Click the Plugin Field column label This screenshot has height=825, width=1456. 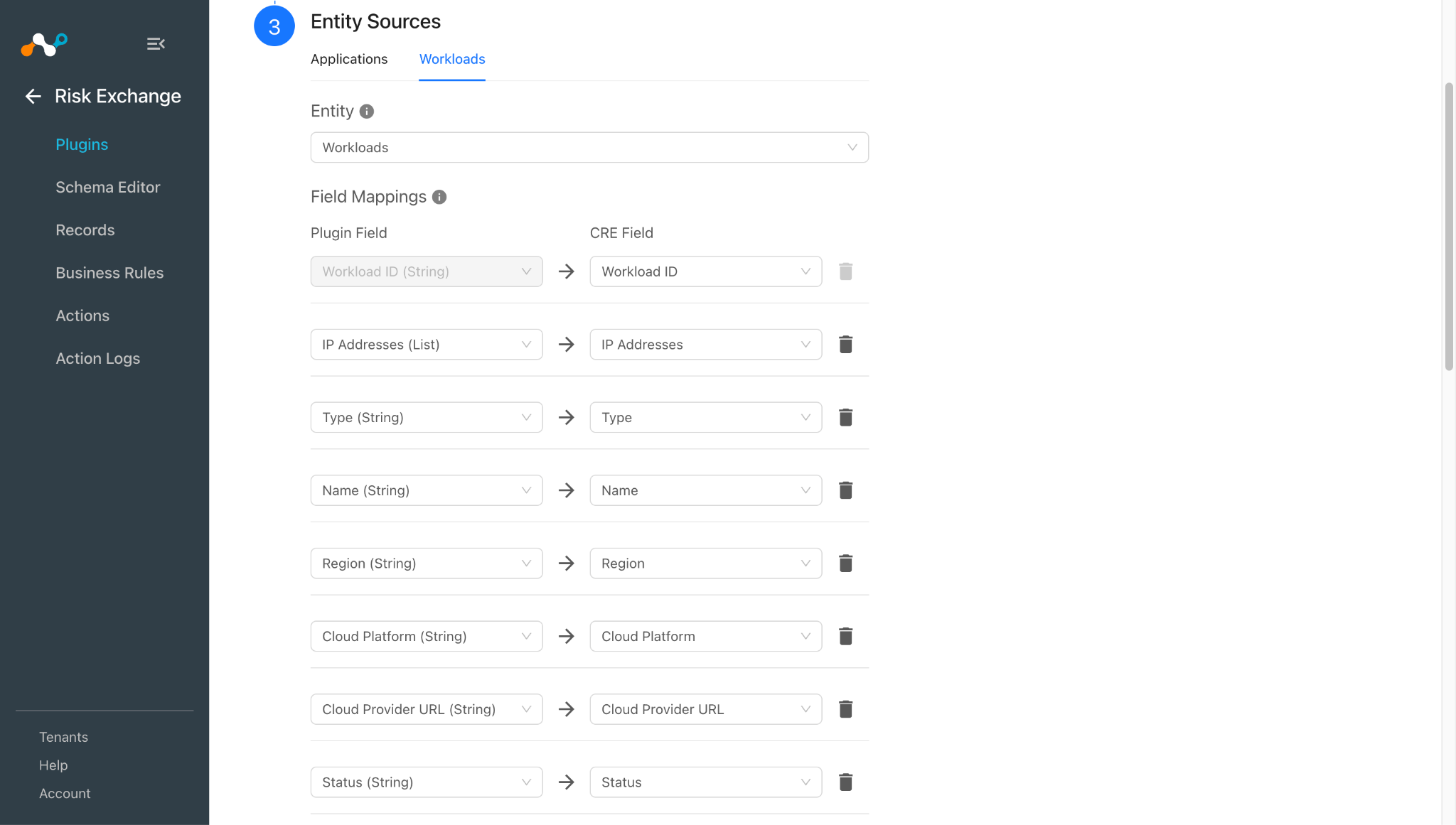(349, 233)
